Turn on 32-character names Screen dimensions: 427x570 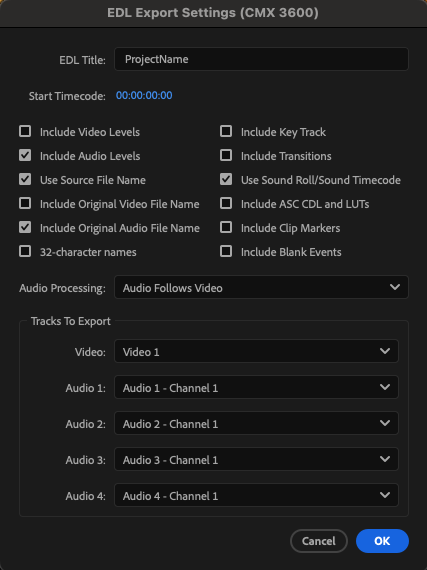tap(25, 251)
